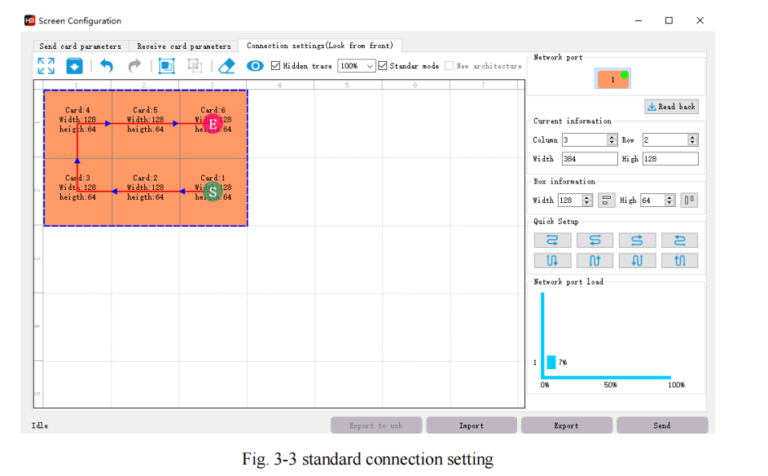
Task: Click the Column value spinner arrows
Action: (x=612, y=140)
